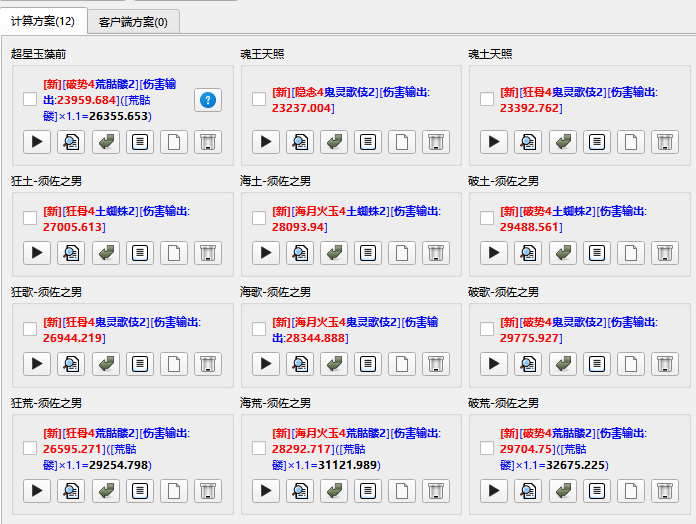Run the 海土-须佐之男 scheme with play button
The height and width of the screenshot is (524, 696).
coord(266,253)
